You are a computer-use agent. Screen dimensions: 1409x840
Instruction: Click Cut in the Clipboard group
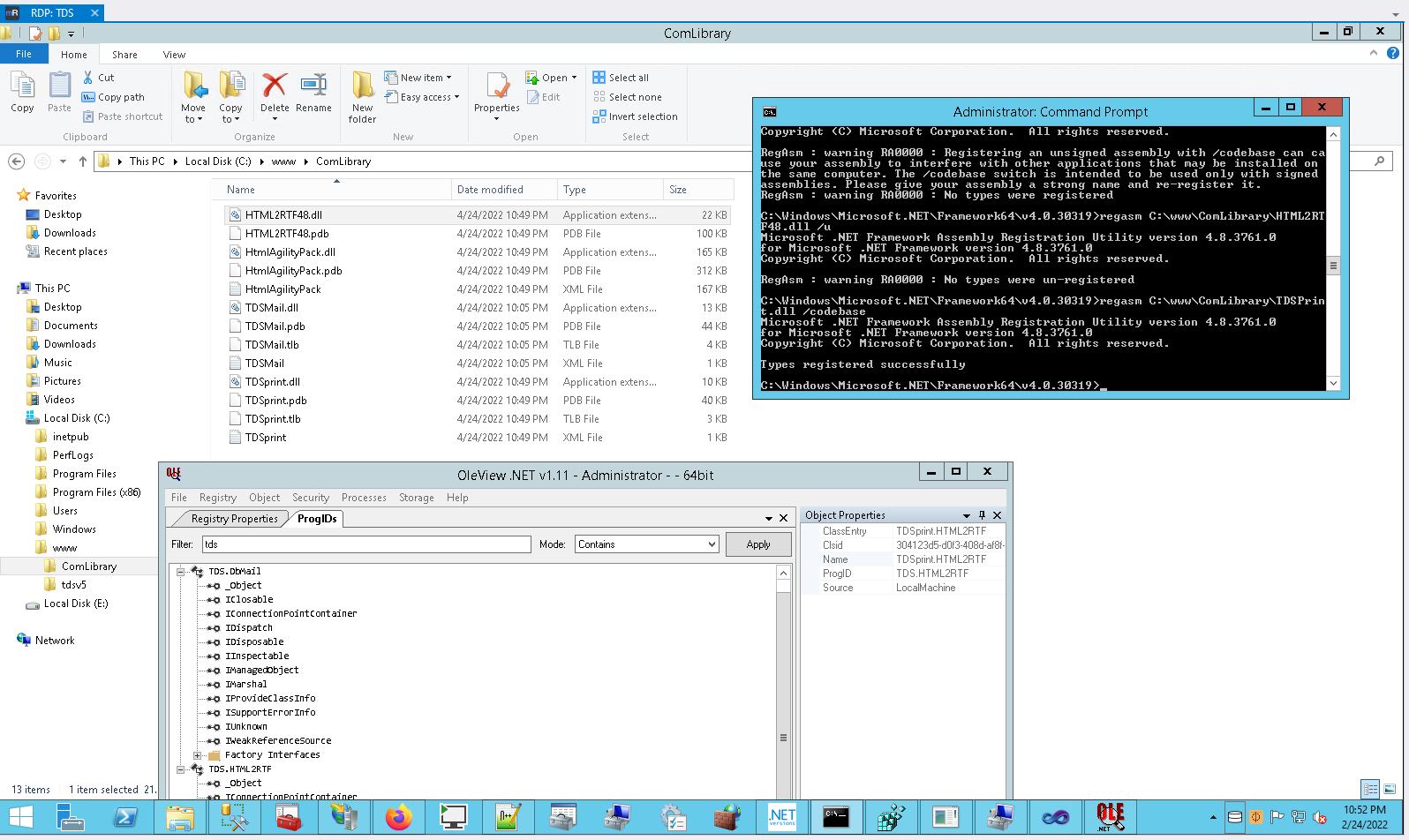click(x=98, y=78)
